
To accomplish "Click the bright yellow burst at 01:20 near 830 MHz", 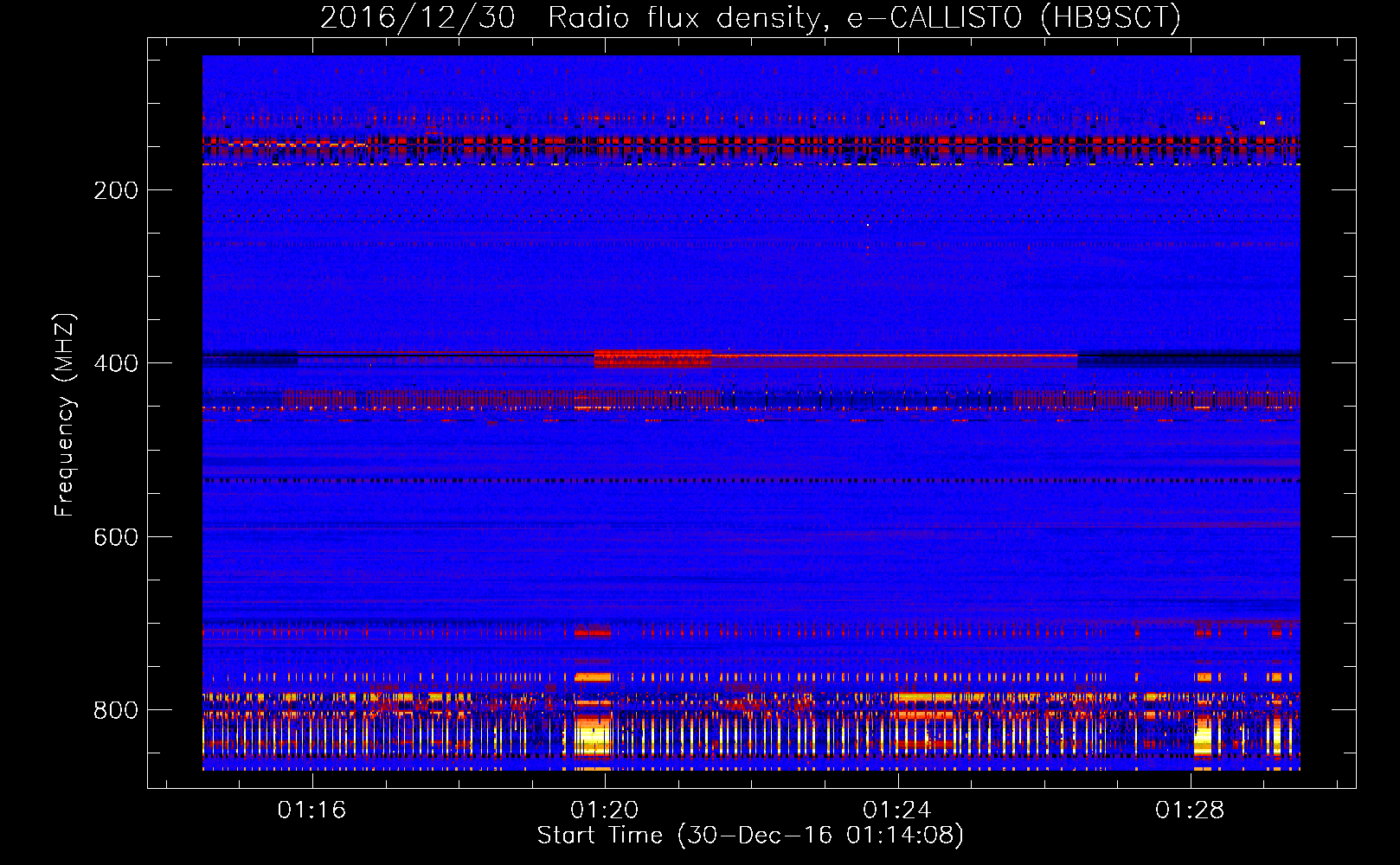I will click(x=593, y=736).
